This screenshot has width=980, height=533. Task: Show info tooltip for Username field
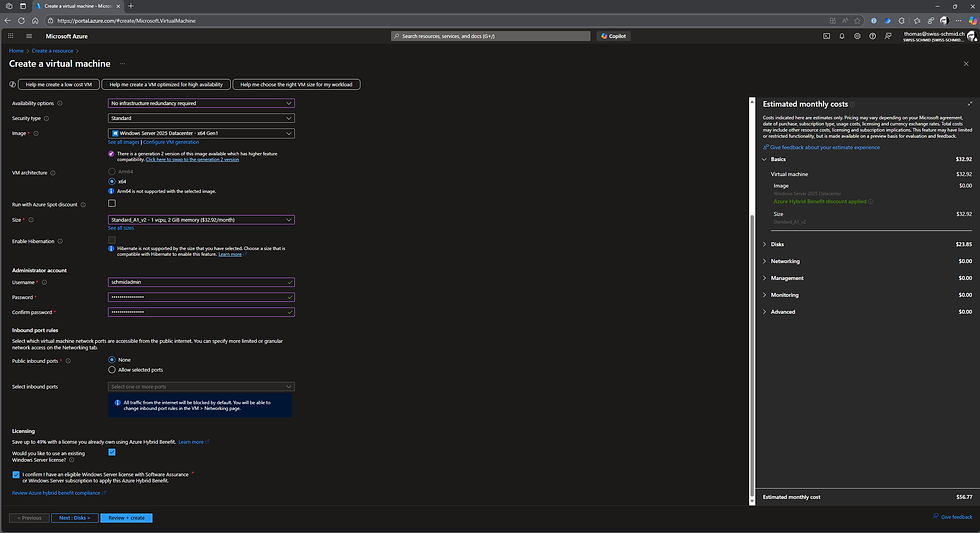pos(44,282)
